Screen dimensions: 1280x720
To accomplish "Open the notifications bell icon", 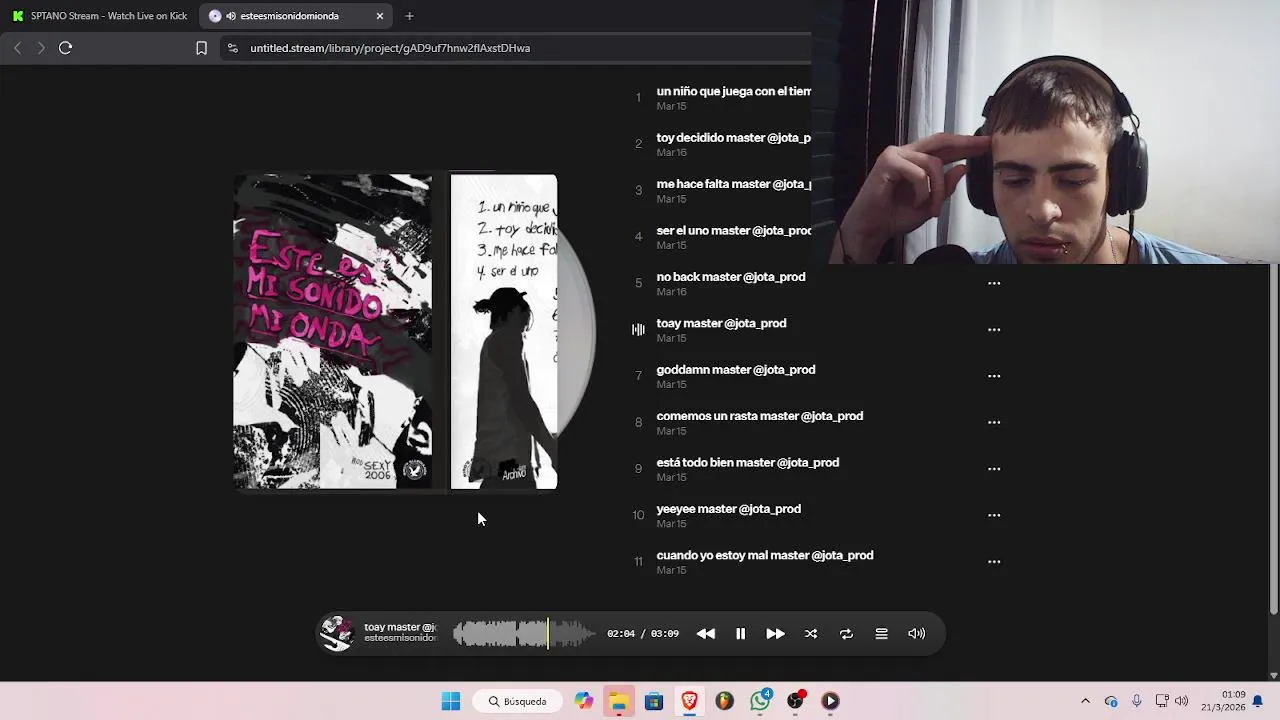I will 1258,701.
